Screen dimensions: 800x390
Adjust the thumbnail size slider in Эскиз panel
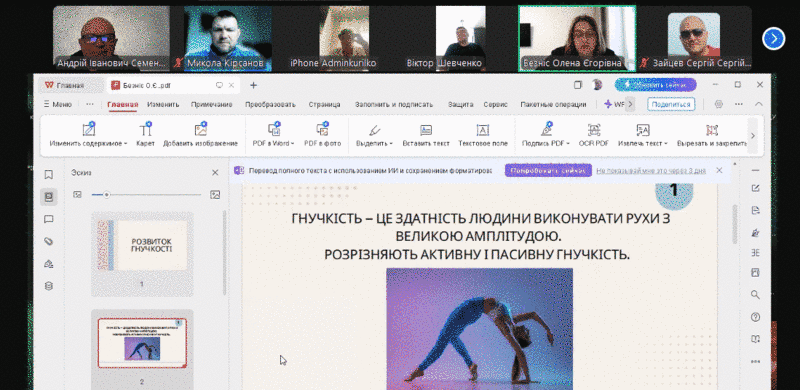pyautogui.click(x=107, y=194)
